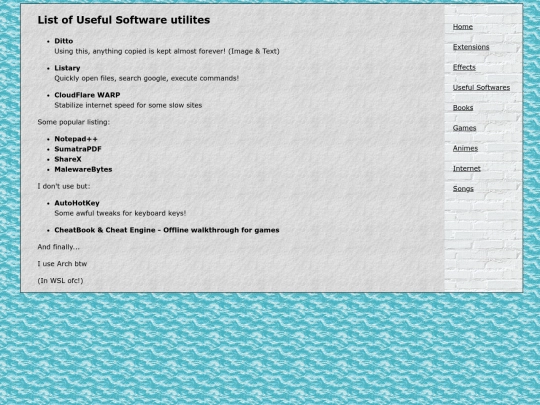Open the Songs link
The height and width of the screenshot is (405, 540).
[x=463, y=189]
